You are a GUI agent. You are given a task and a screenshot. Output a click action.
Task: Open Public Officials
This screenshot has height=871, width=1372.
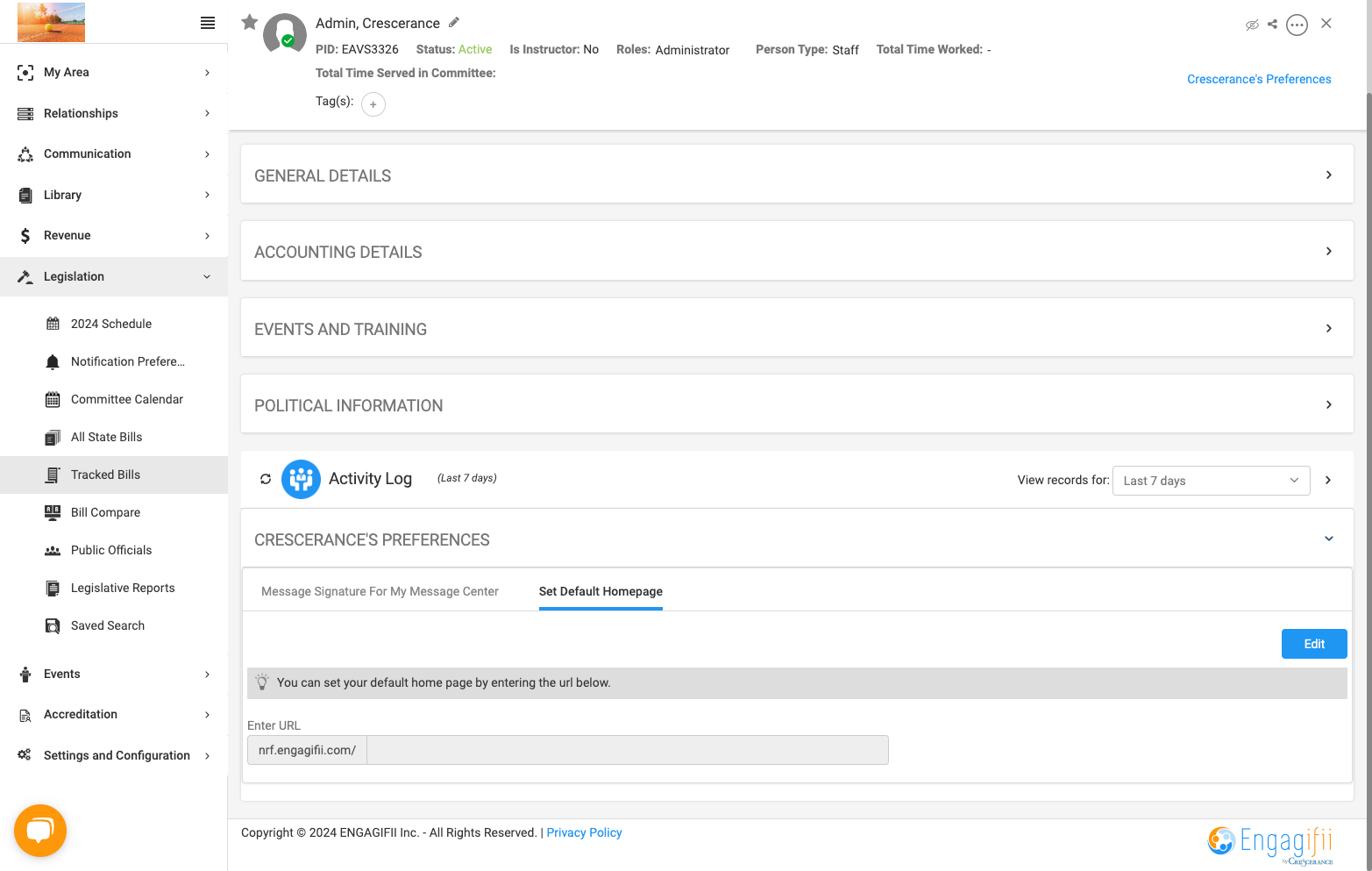pyautogui.click(x=114, y=550)
